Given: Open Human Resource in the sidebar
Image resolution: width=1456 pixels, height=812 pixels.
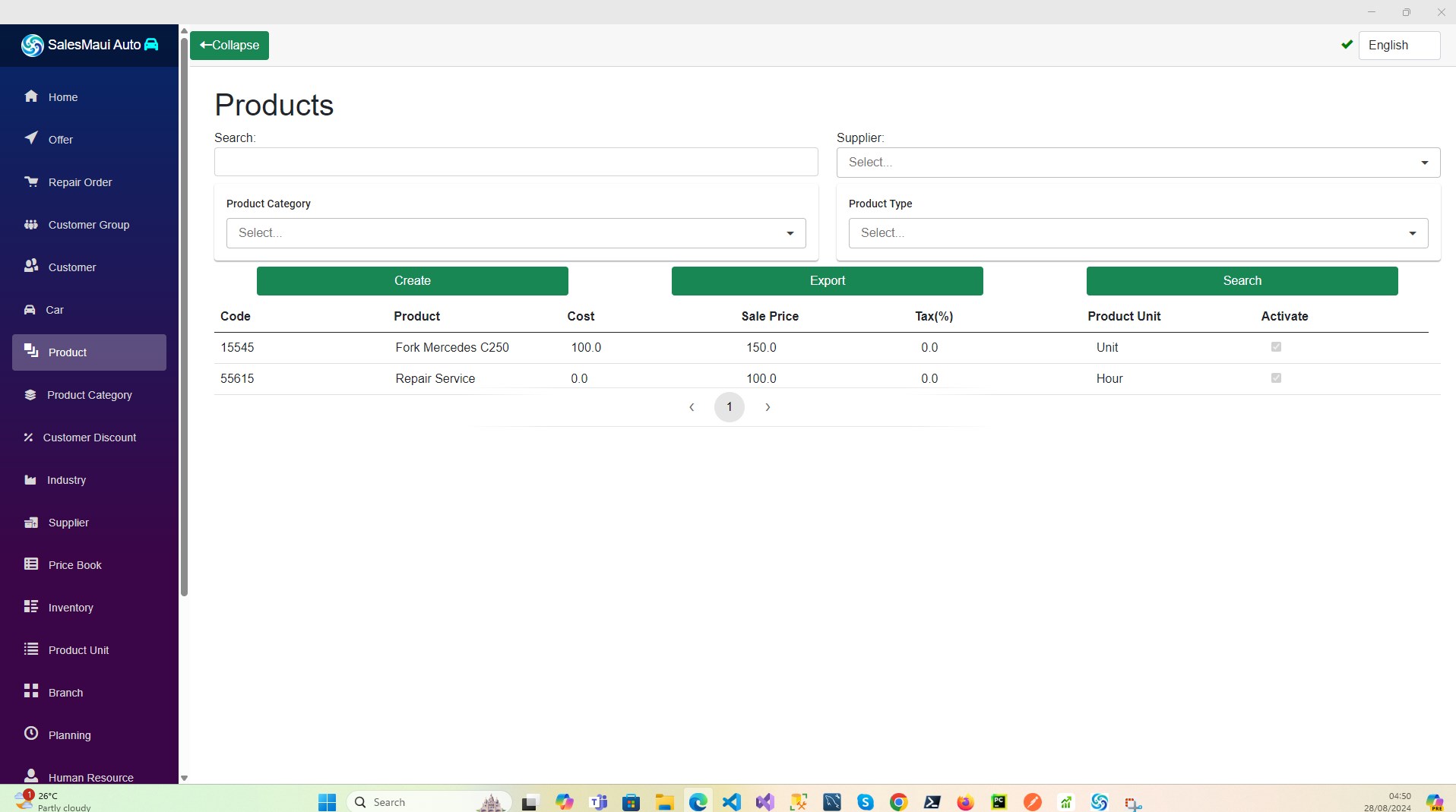Looking at the screenshot, I should pos(89,776).
